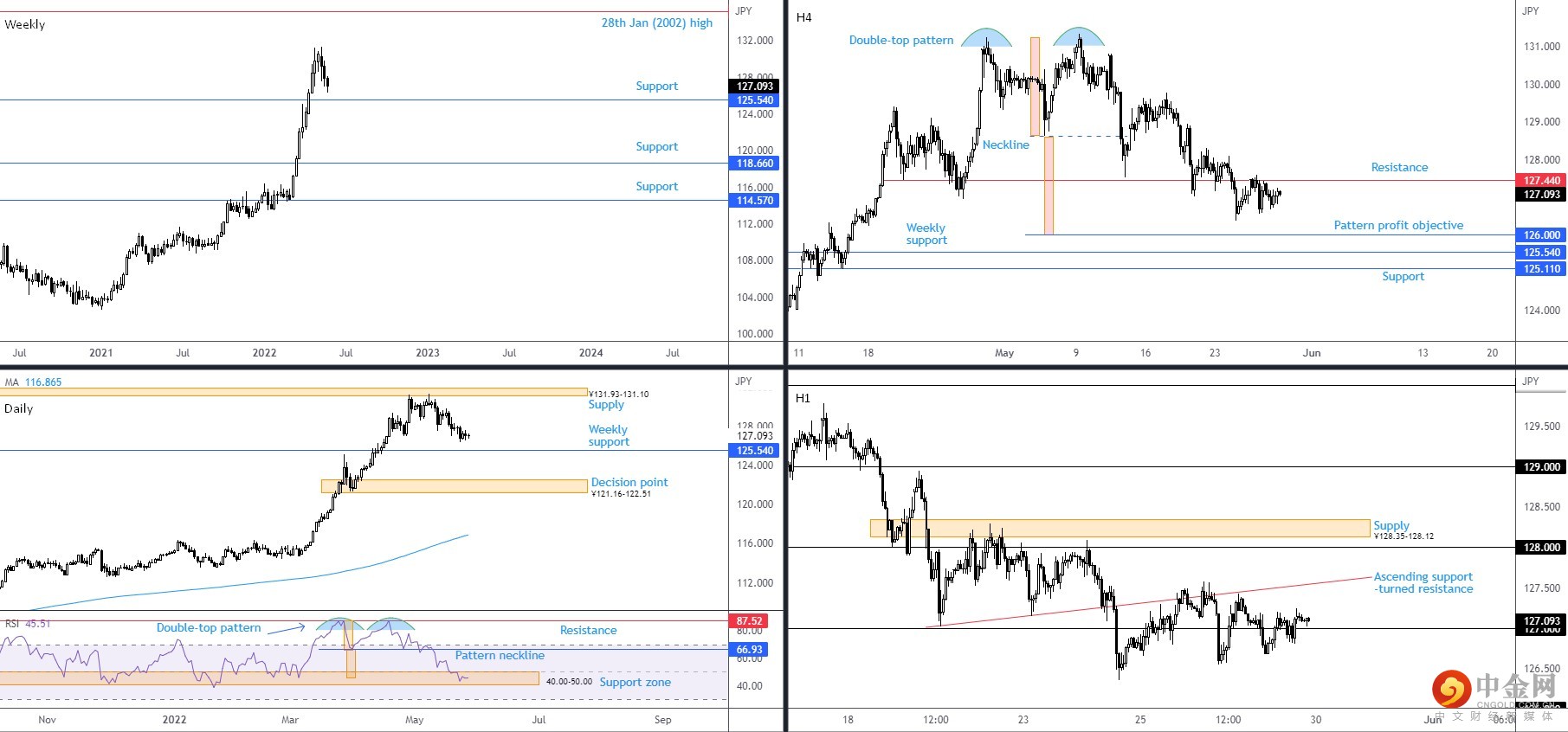Image resolution: width=1568 pixels, height=732 pixels.
Task: Click the Resistance label on H4 chart
Action: 1399,167
